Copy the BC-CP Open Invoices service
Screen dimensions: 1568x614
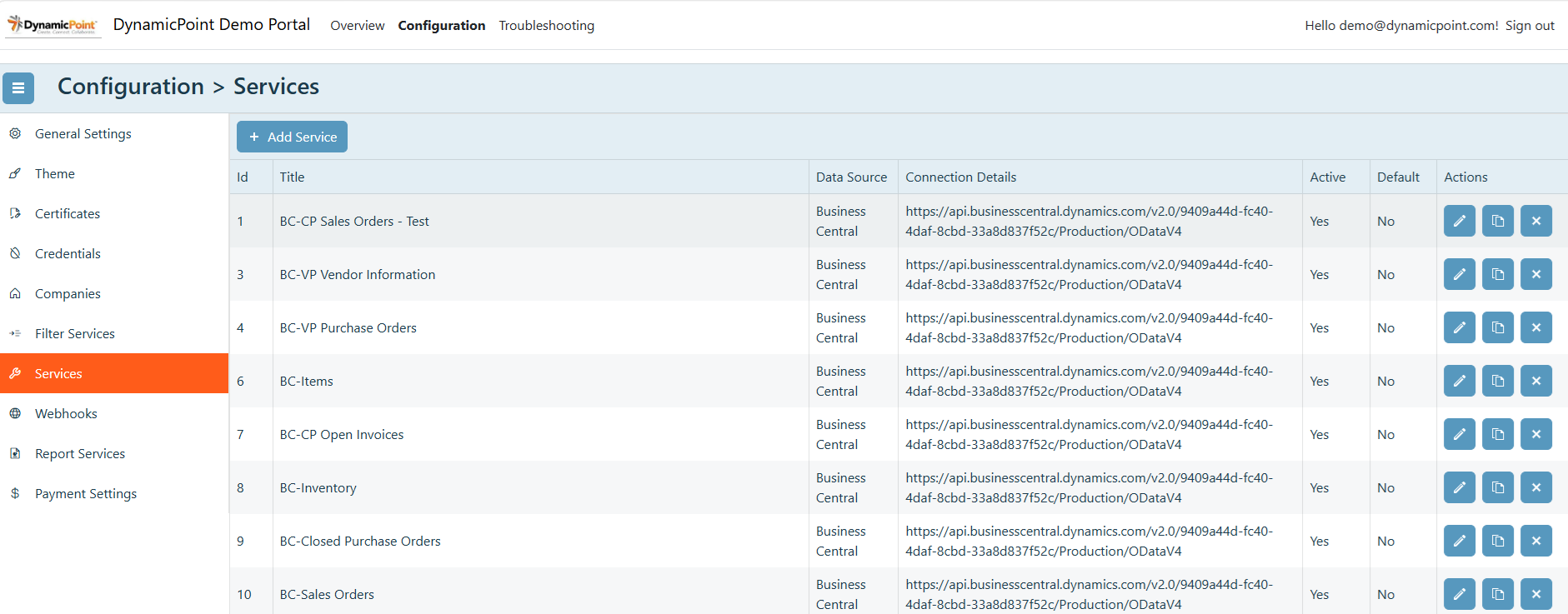point(1498,434)
